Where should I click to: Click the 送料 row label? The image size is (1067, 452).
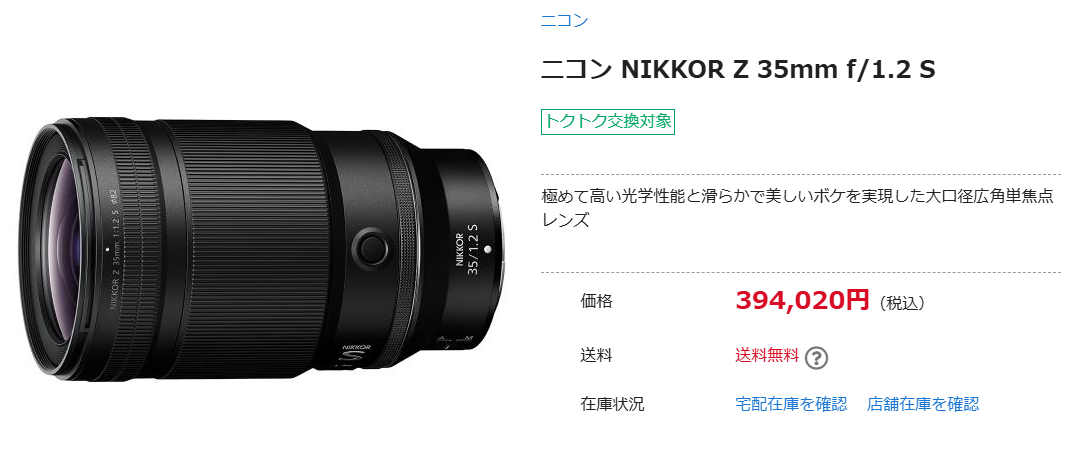(x=596, y=355)
